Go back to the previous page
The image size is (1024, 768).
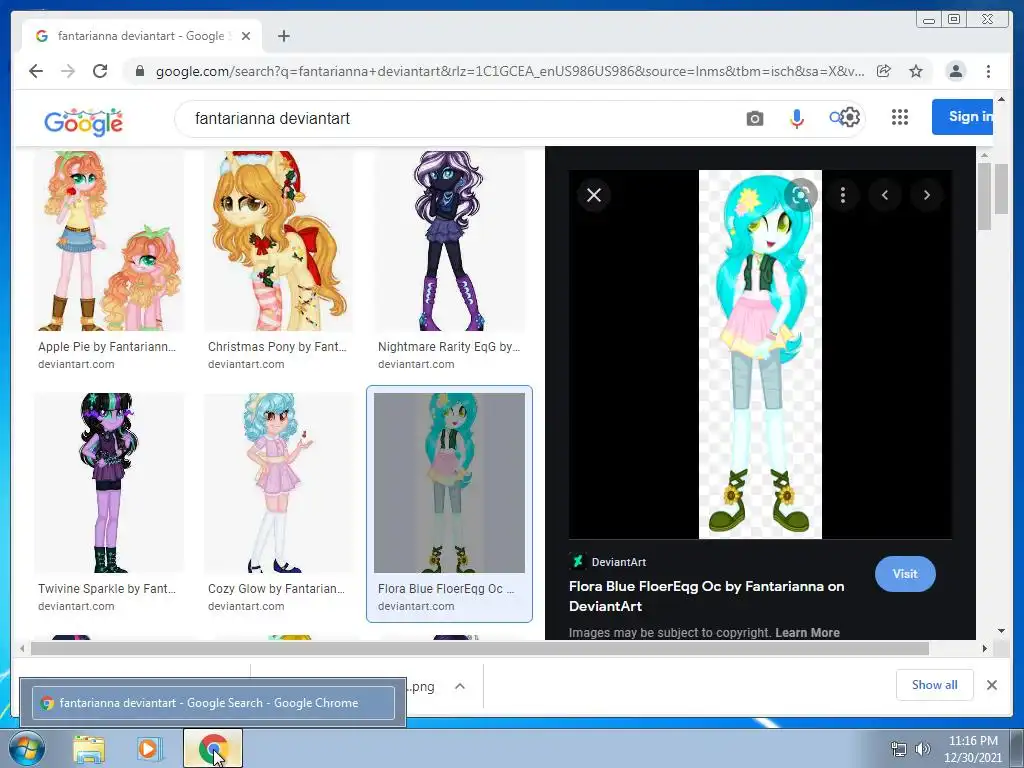36,71
